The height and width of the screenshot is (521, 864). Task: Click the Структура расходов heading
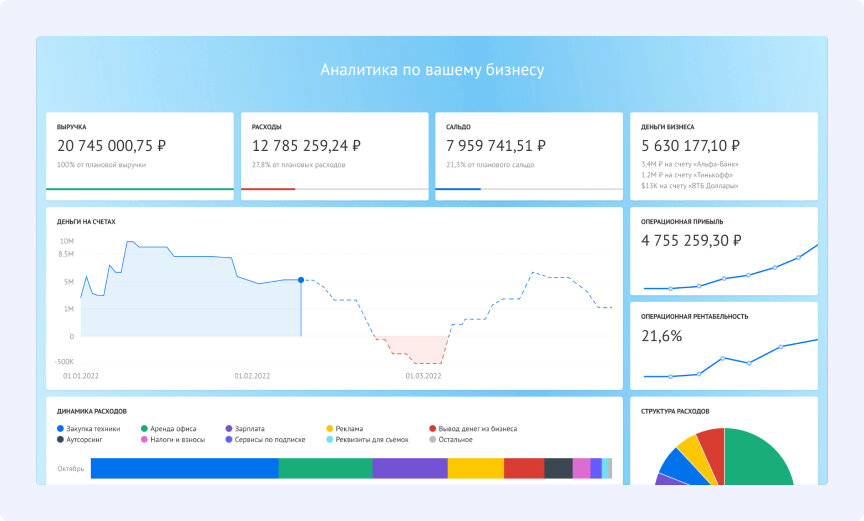(675, 411)
